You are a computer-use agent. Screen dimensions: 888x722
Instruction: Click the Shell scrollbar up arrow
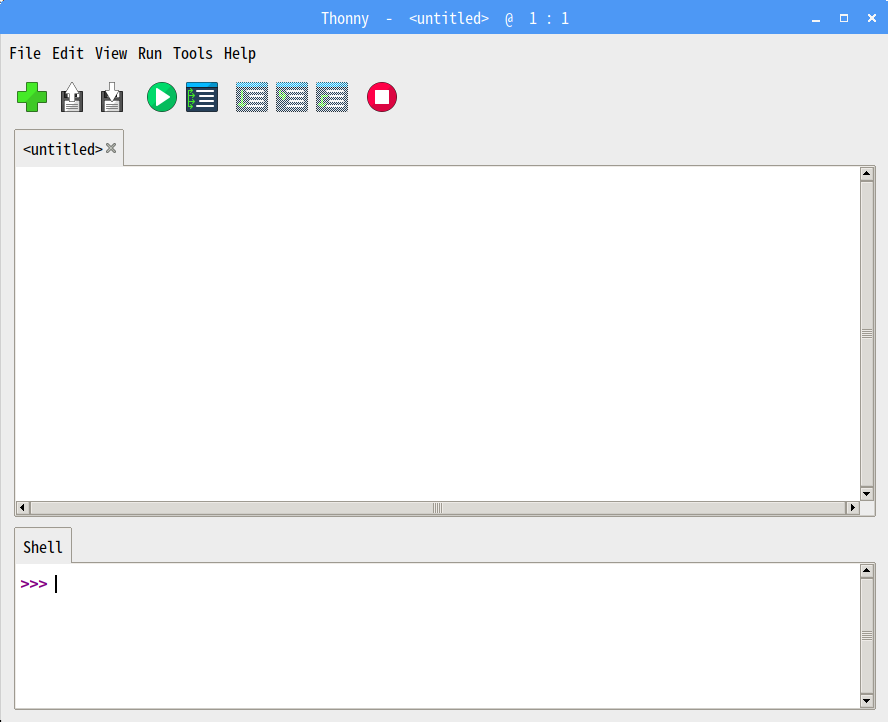[x=866, y=570]
